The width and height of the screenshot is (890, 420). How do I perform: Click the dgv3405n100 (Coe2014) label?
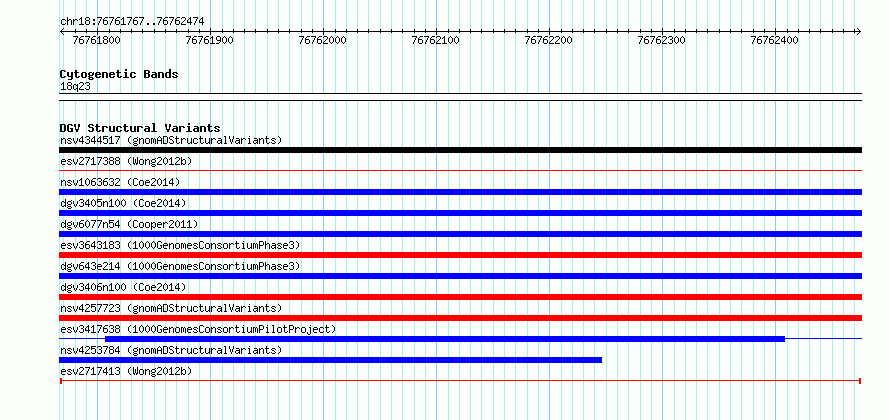pos(123,203)
